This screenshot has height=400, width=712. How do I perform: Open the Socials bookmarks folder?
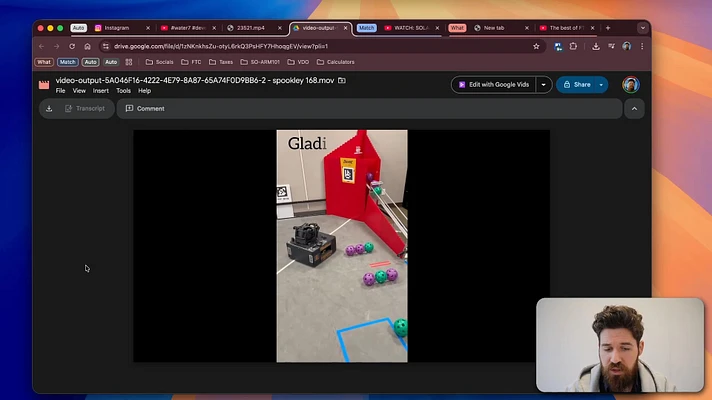[159, 62]
